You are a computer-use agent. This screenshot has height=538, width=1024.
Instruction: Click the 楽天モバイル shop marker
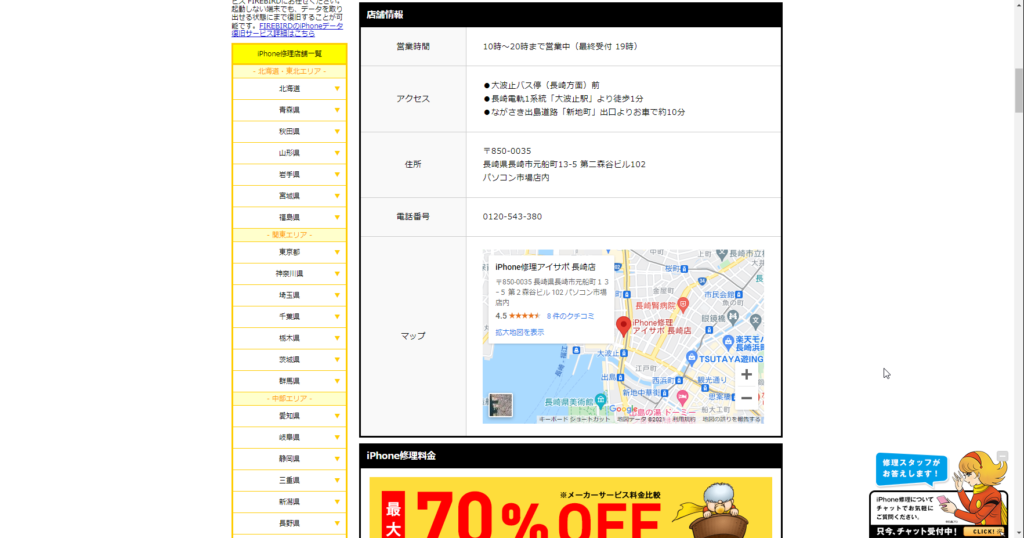click(x=728, y=341)
